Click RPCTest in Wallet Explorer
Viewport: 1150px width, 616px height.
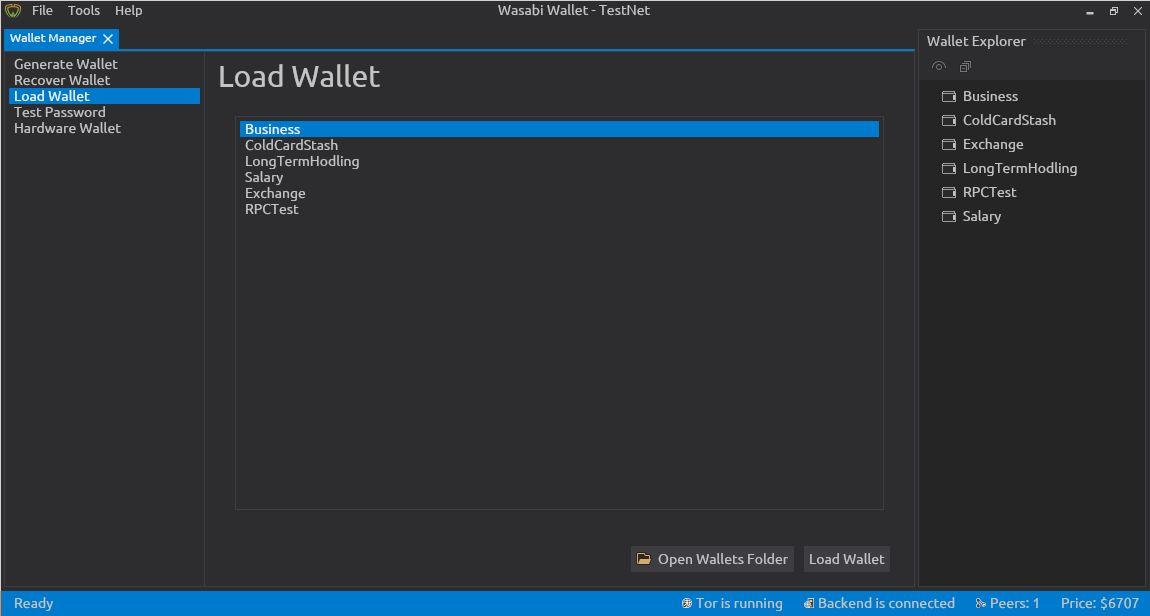(x=989, y=192)
